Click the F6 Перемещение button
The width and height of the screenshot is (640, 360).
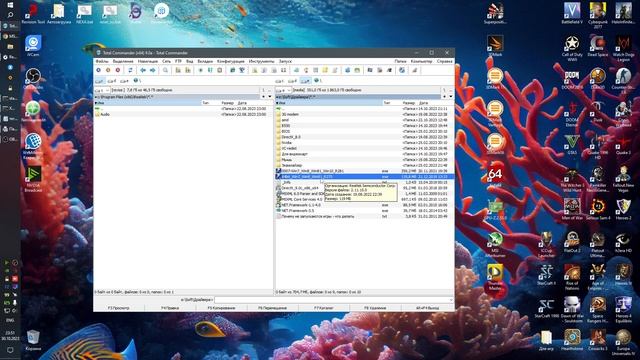tap(273, 308)
